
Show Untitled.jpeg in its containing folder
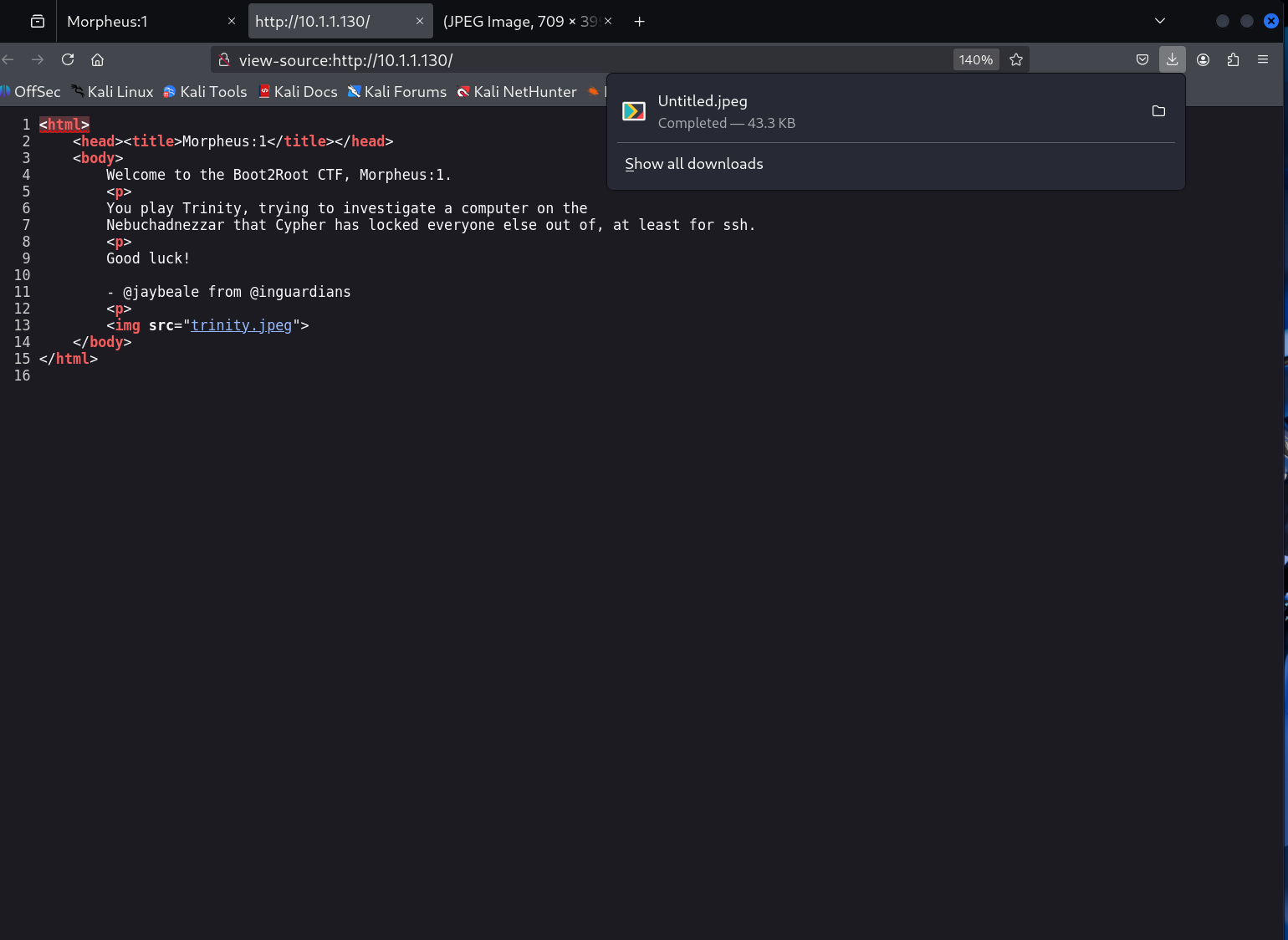click(1158, 111)
